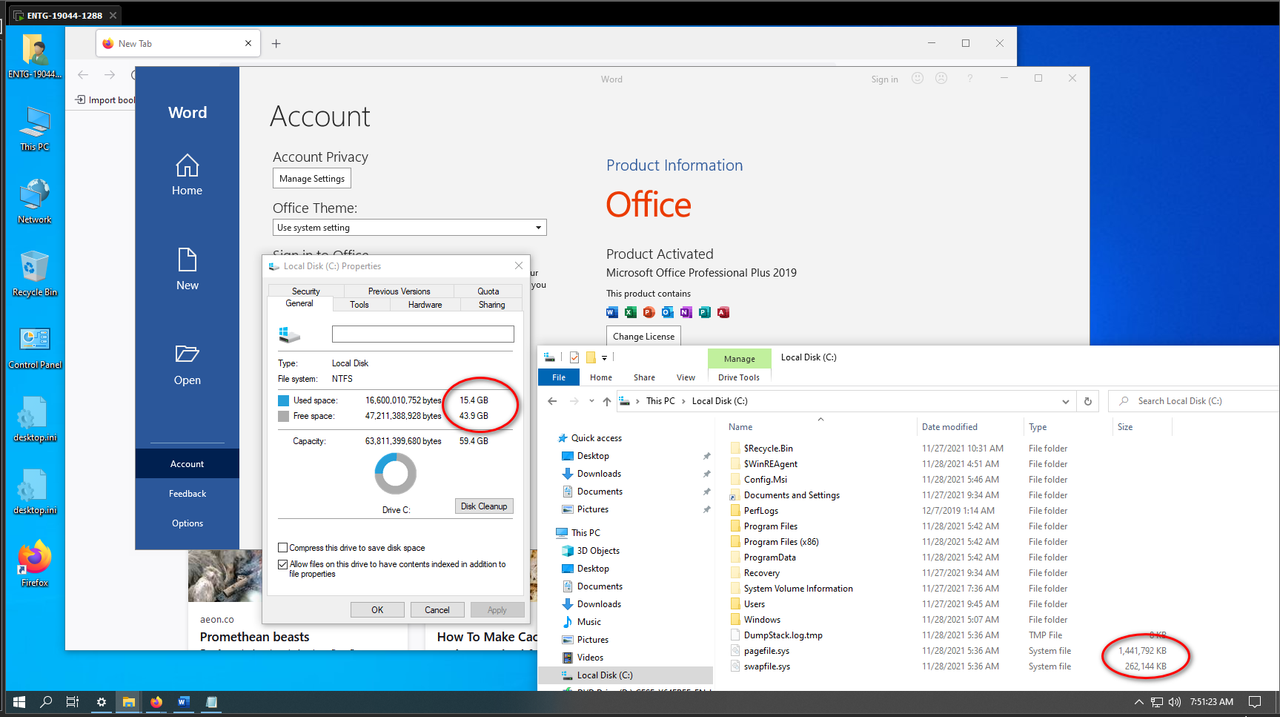Open the Home icon in Word sidebar
This screenshot has height=717, width=1280.
click(187, 165)
